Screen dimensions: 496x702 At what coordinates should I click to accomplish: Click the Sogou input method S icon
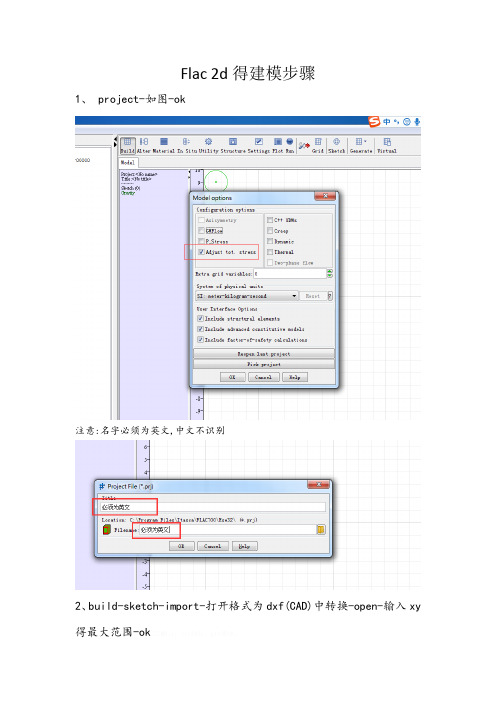pos(374,121)
